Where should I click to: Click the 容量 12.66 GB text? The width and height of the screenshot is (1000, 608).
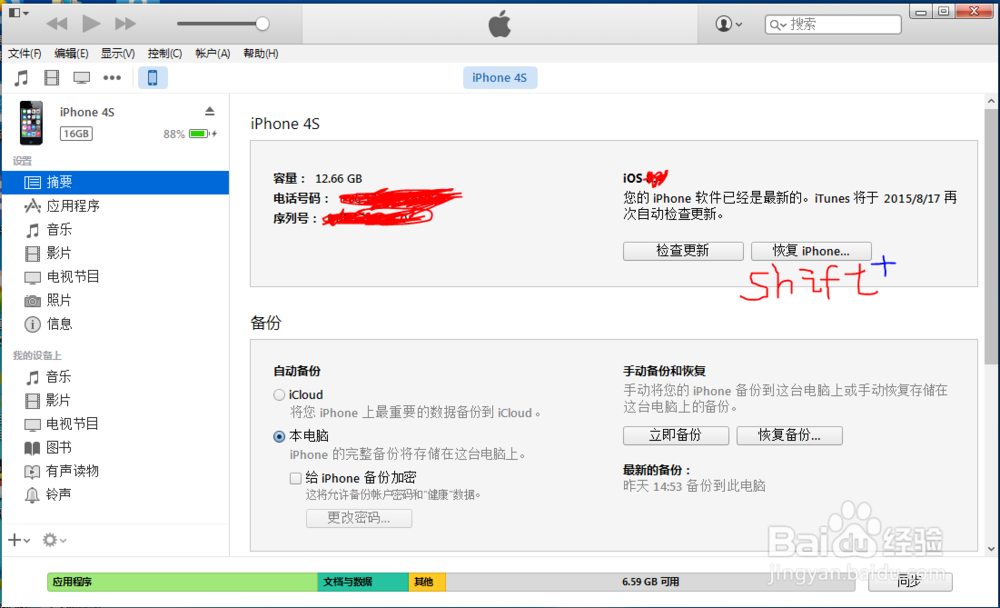tap(318, 179)
